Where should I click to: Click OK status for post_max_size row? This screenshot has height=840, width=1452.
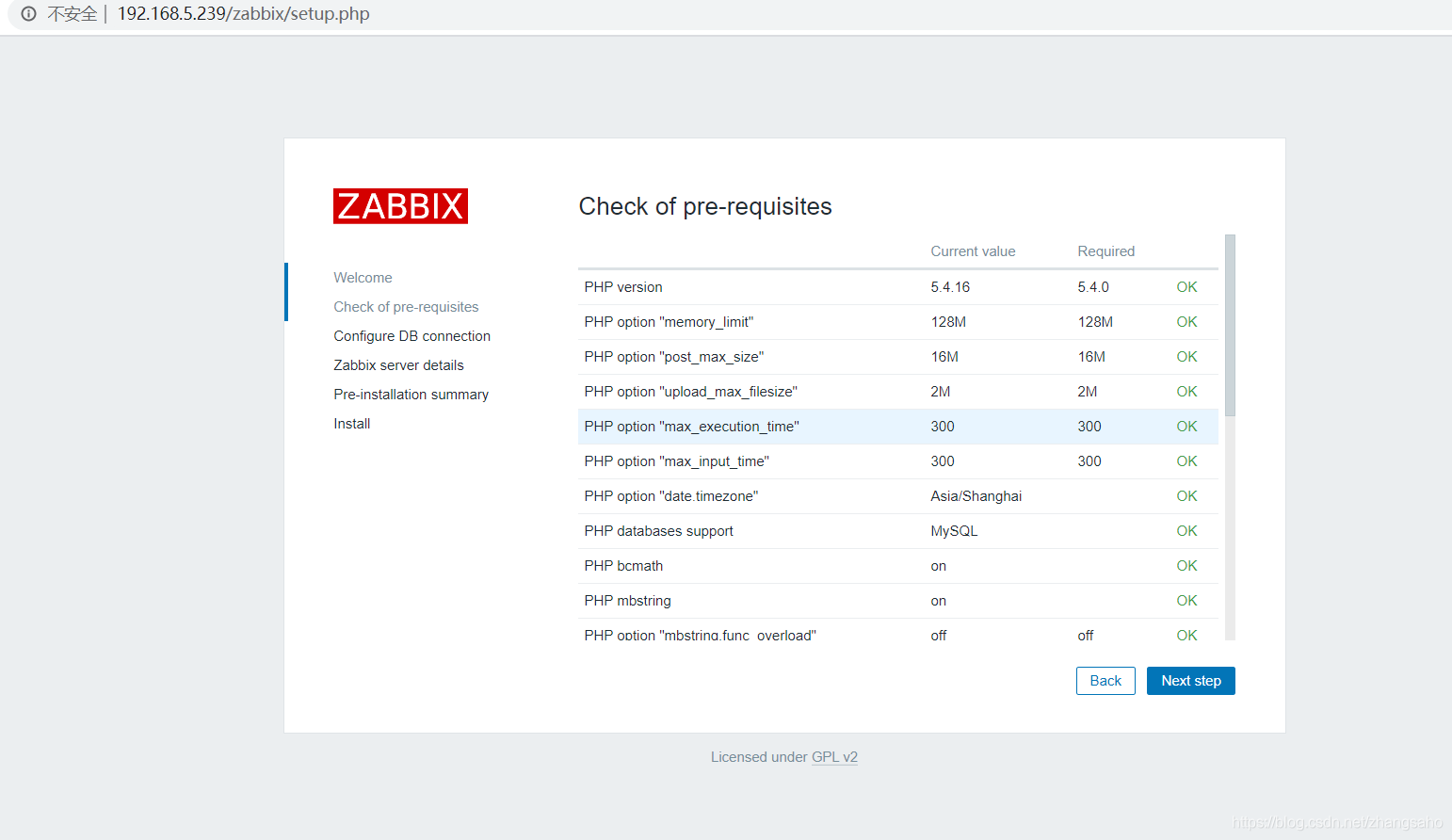click(1186, 357)
